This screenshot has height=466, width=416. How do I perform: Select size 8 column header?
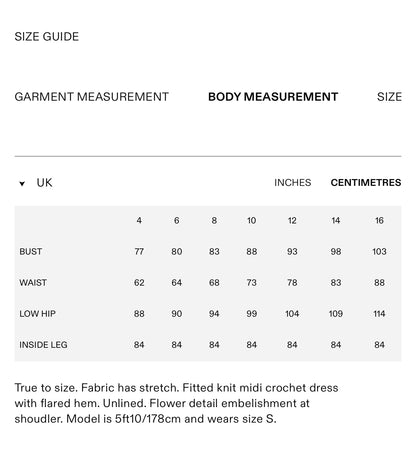tap(214, 220)
